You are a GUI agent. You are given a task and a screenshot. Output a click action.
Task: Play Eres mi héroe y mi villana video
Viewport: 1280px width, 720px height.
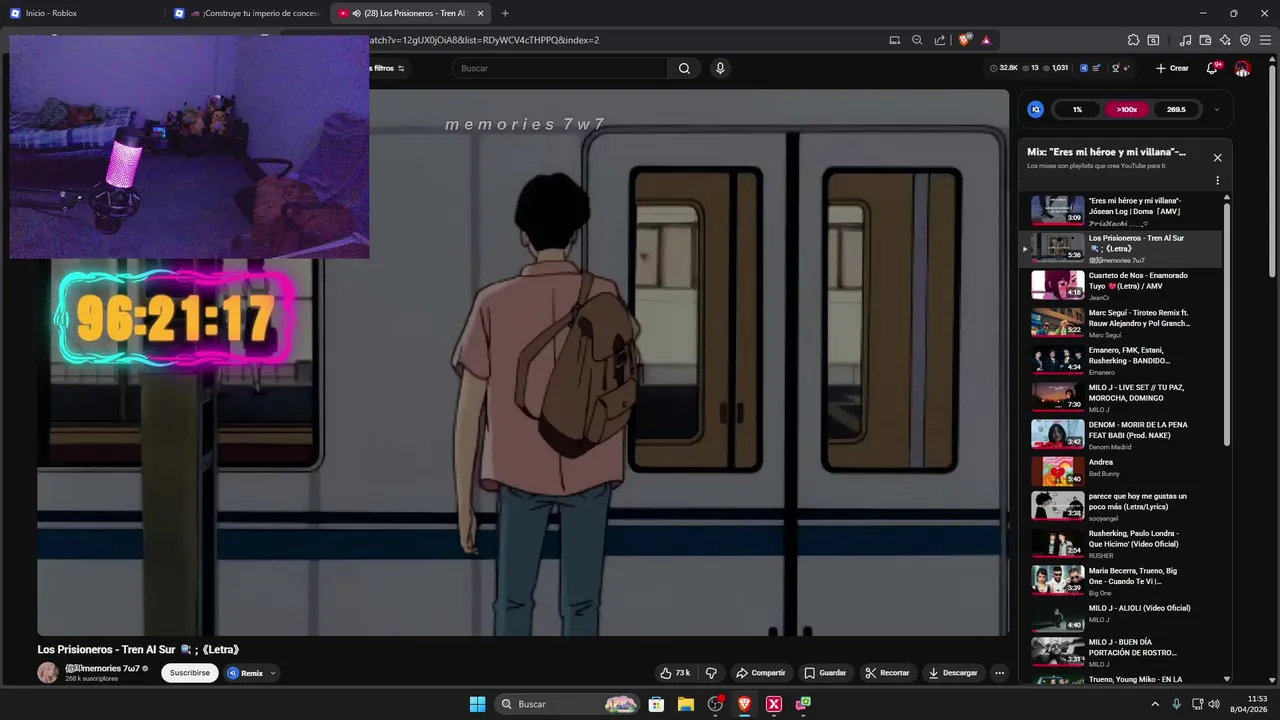click(1120, 211)
